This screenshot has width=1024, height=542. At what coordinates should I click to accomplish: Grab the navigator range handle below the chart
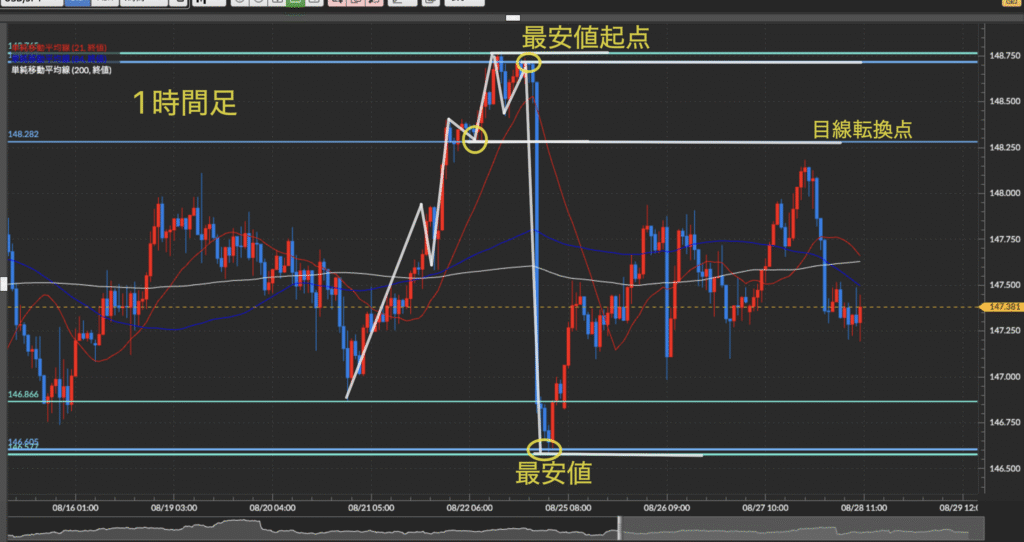point(619,528)
